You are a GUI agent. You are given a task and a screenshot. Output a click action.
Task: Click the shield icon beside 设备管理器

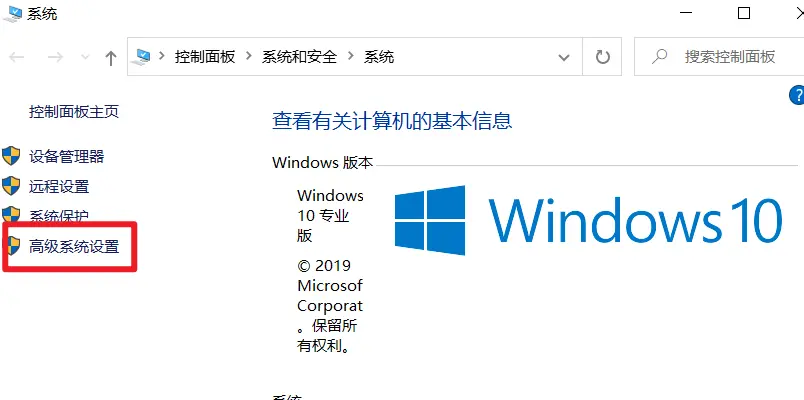tap(11, 156)
